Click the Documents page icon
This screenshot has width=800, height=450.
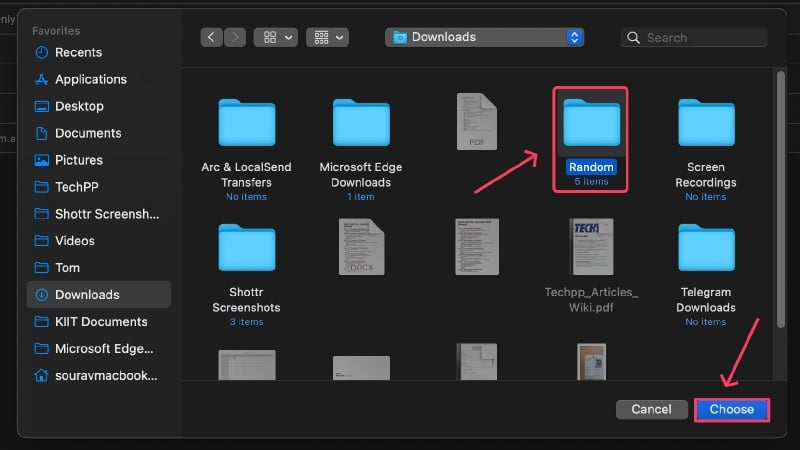pyautogui.click(x=41, y=133)
